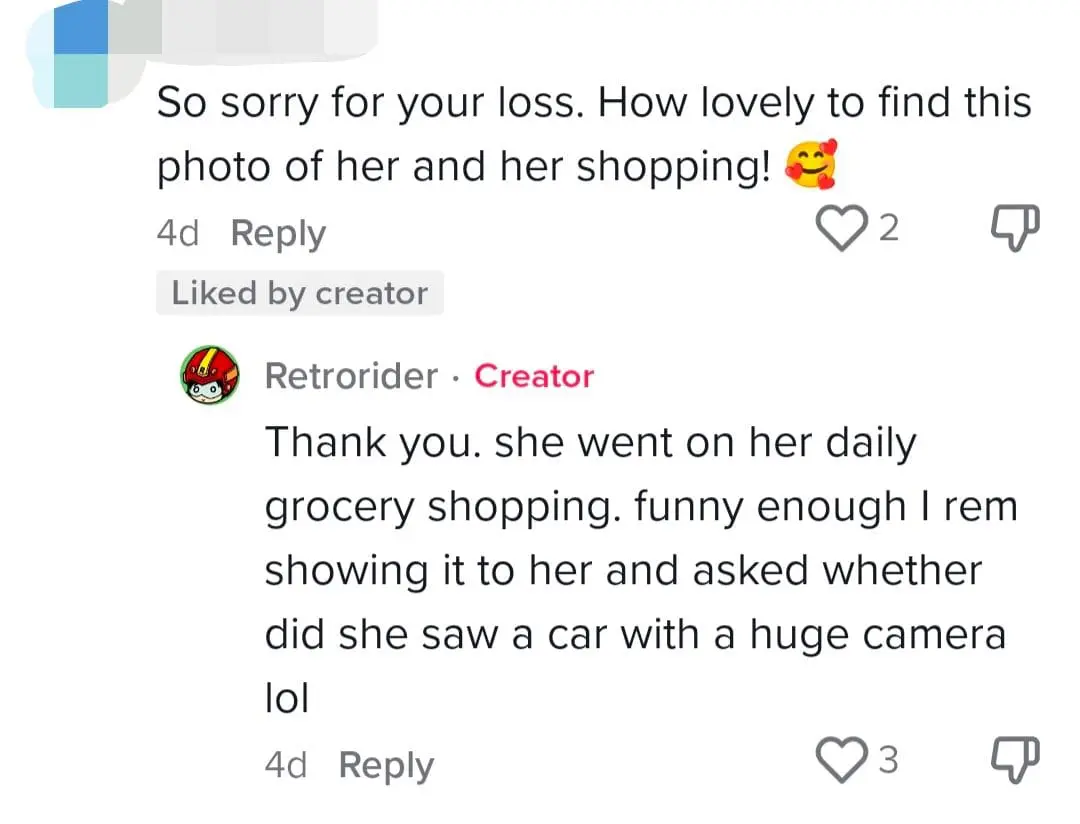The image size is (1080, 824).
Task: Open Retrorider's username link
Action: point(352,376)
